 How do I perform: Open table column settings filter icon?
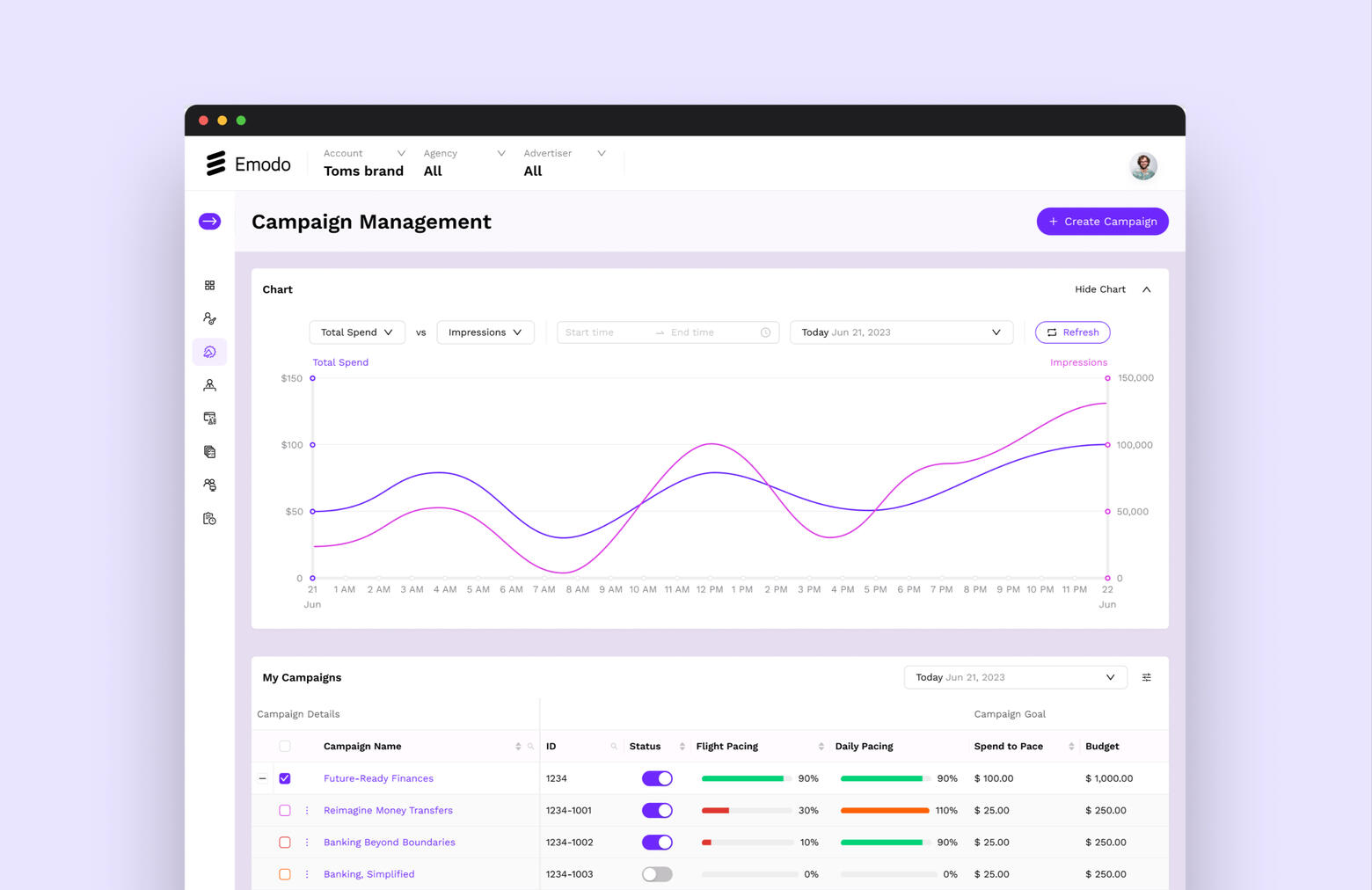(1146, 677)
